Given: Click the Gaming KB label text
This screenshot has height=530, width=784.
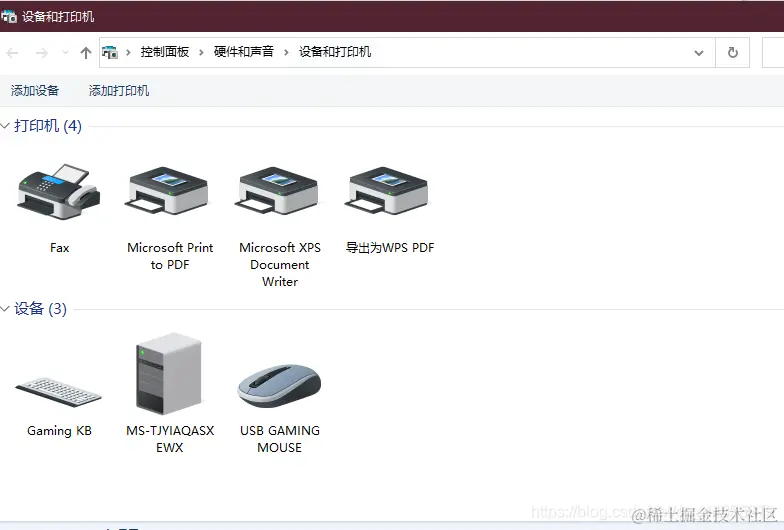Looking at the screenshot, I should tap(60, 430).
